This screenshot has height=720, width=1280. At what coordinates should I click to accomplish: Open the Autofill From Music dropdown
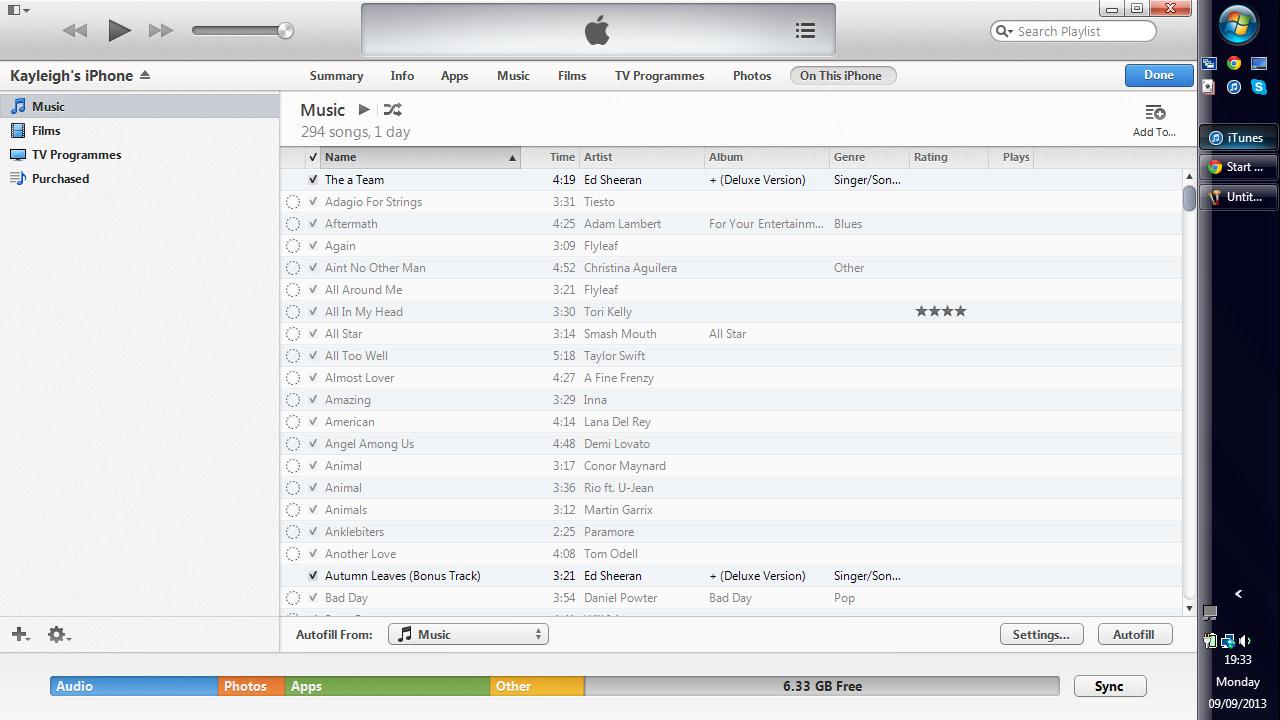coord(468,634)
